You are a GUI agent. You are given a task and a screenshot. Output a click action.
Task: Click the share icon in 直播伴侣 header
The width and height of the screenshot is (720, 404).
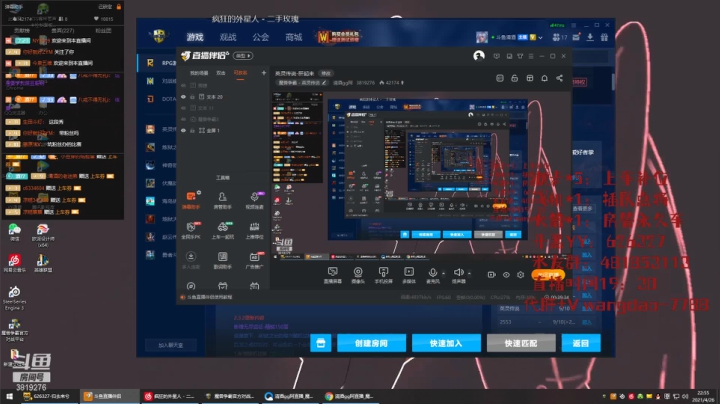point(559,78)
